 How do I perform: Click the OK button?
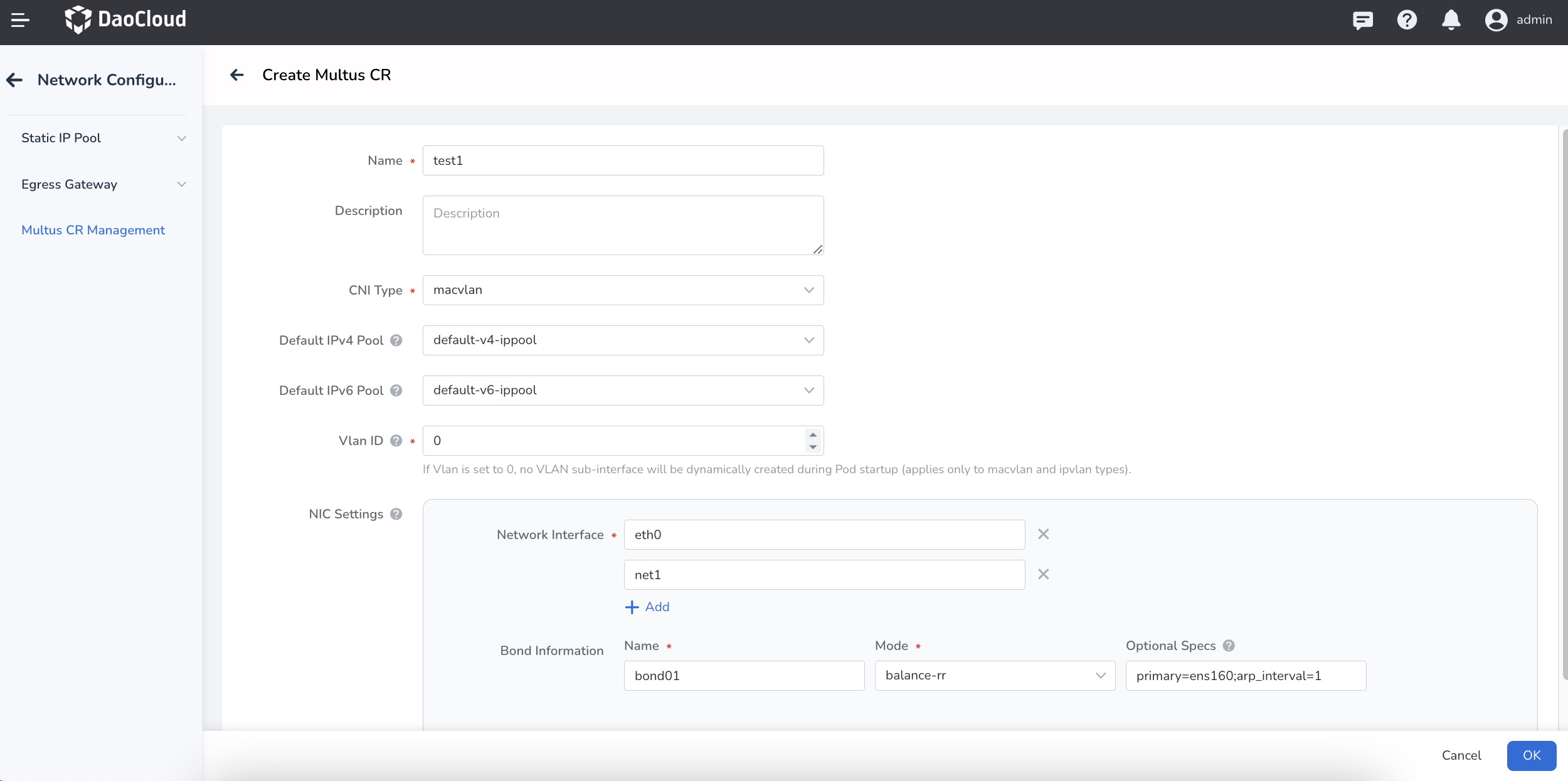(1531, 755)
